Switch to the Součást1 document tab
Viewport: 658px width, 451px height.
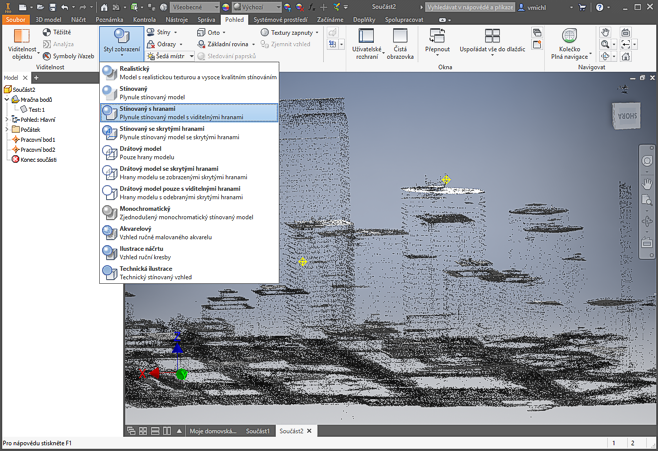coord(257,431)
